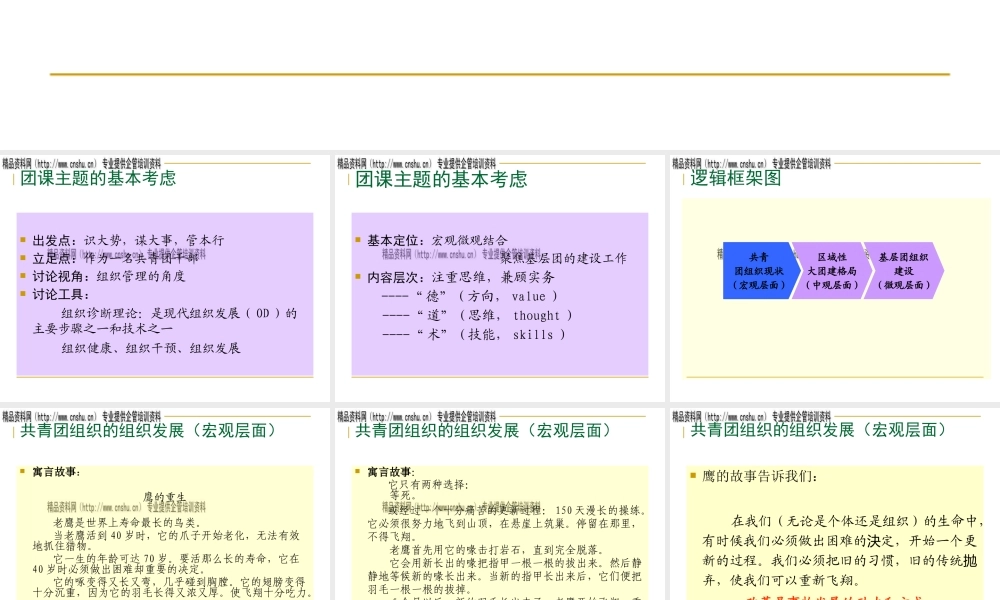Click the 基层团组织建设（微观层面） arrow shape

(903, 270)
